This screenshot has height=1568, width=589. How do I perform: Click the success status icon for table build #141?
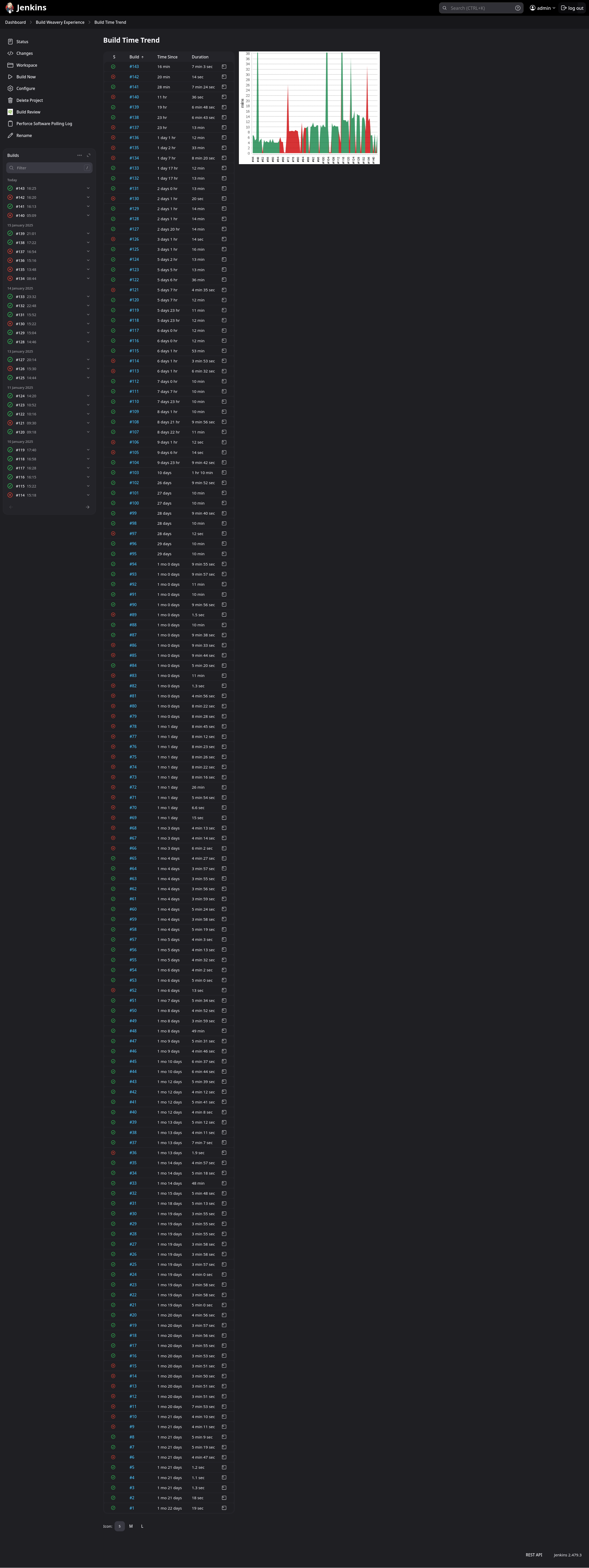pyautogui.click(x=113, y=87)
